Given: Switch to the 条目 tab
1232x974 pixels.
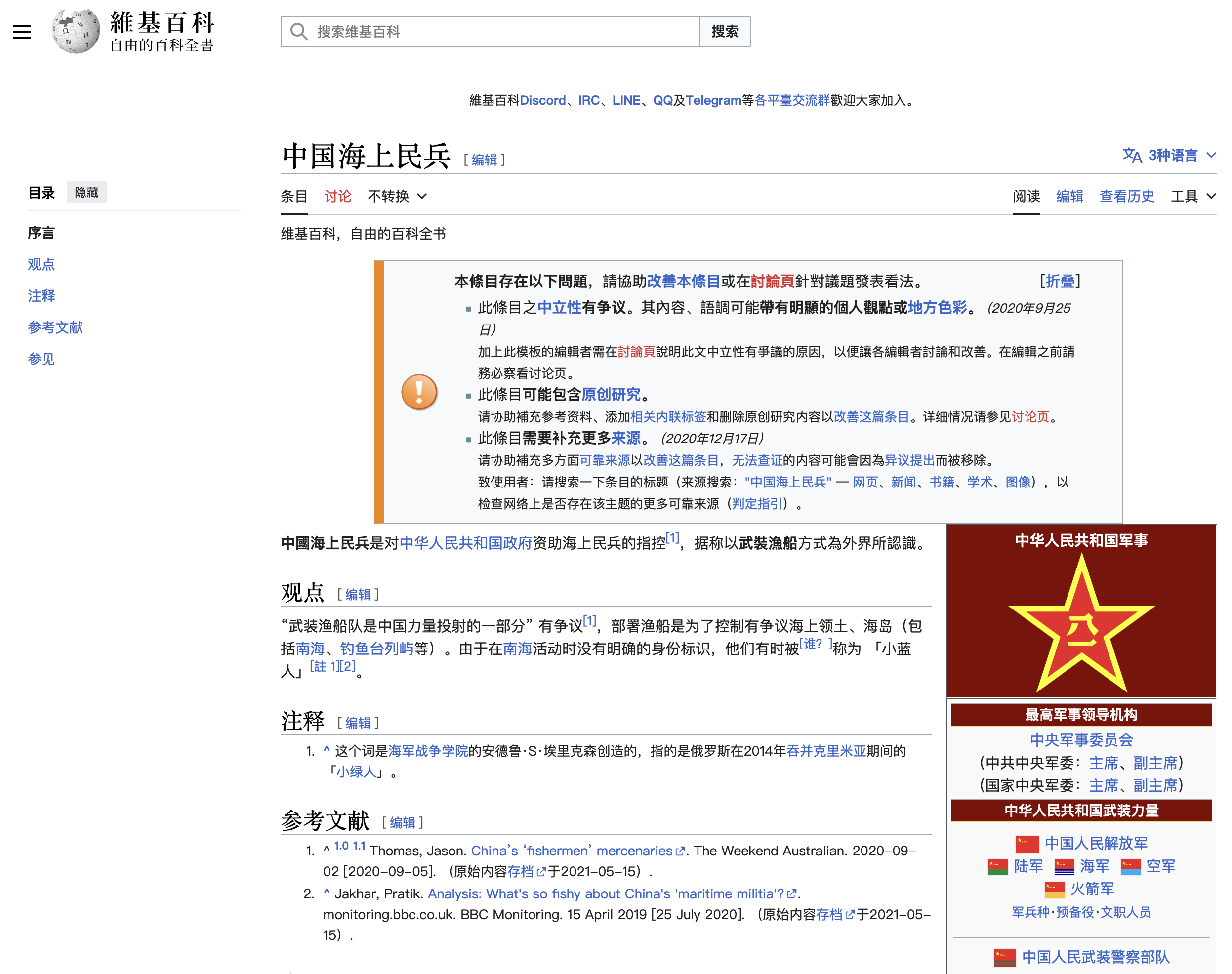Looking at the screenshot, I should point(294,196).
